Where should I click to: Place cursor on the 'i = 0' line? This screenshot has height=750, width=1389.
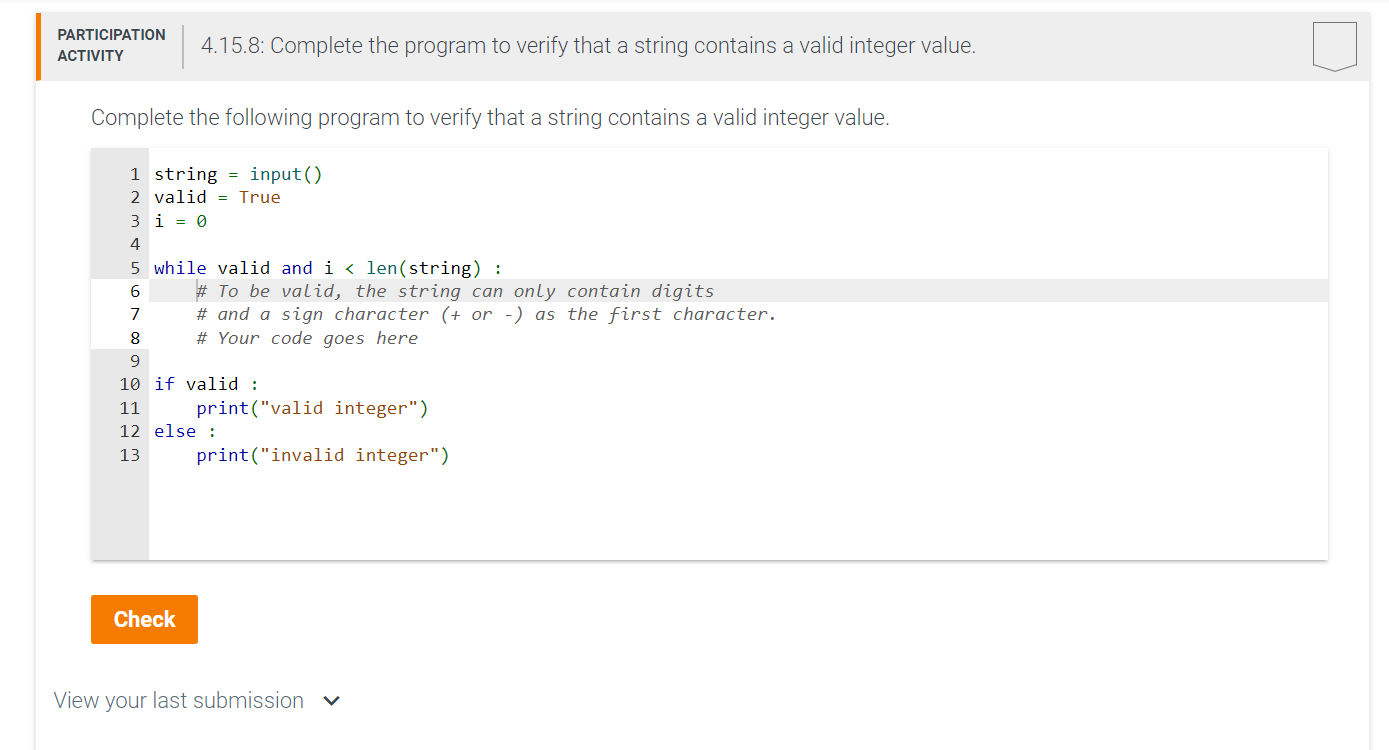tap(181, 221)
